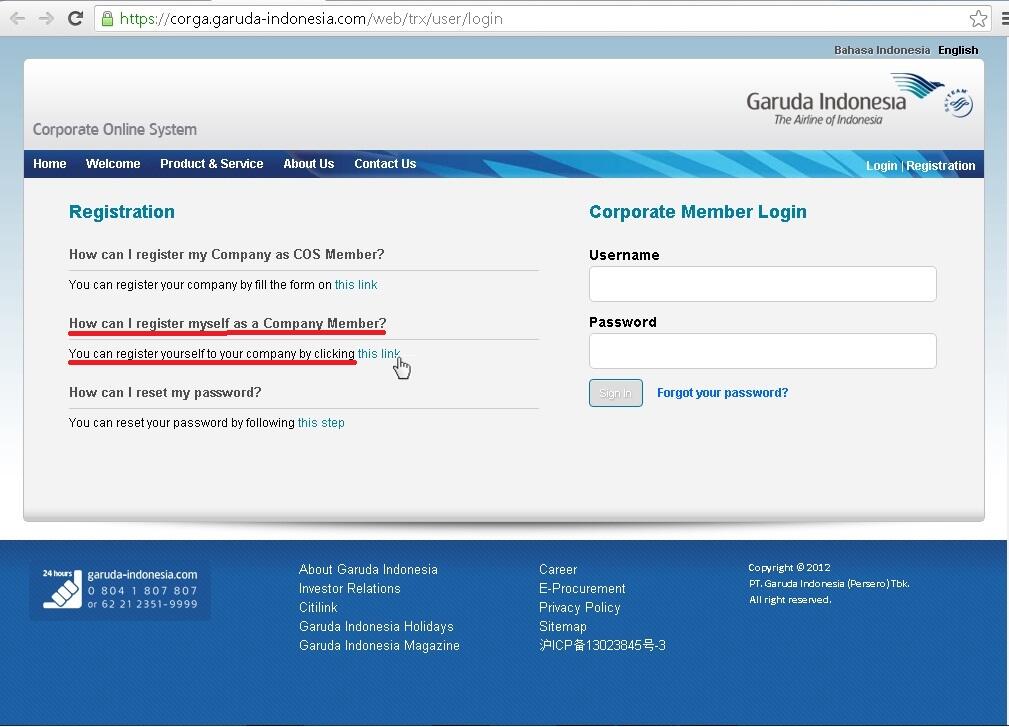This screenshot has height=727, width=1009.
Task: Bookmark the page with the star icon
Action: click(978, 19)
